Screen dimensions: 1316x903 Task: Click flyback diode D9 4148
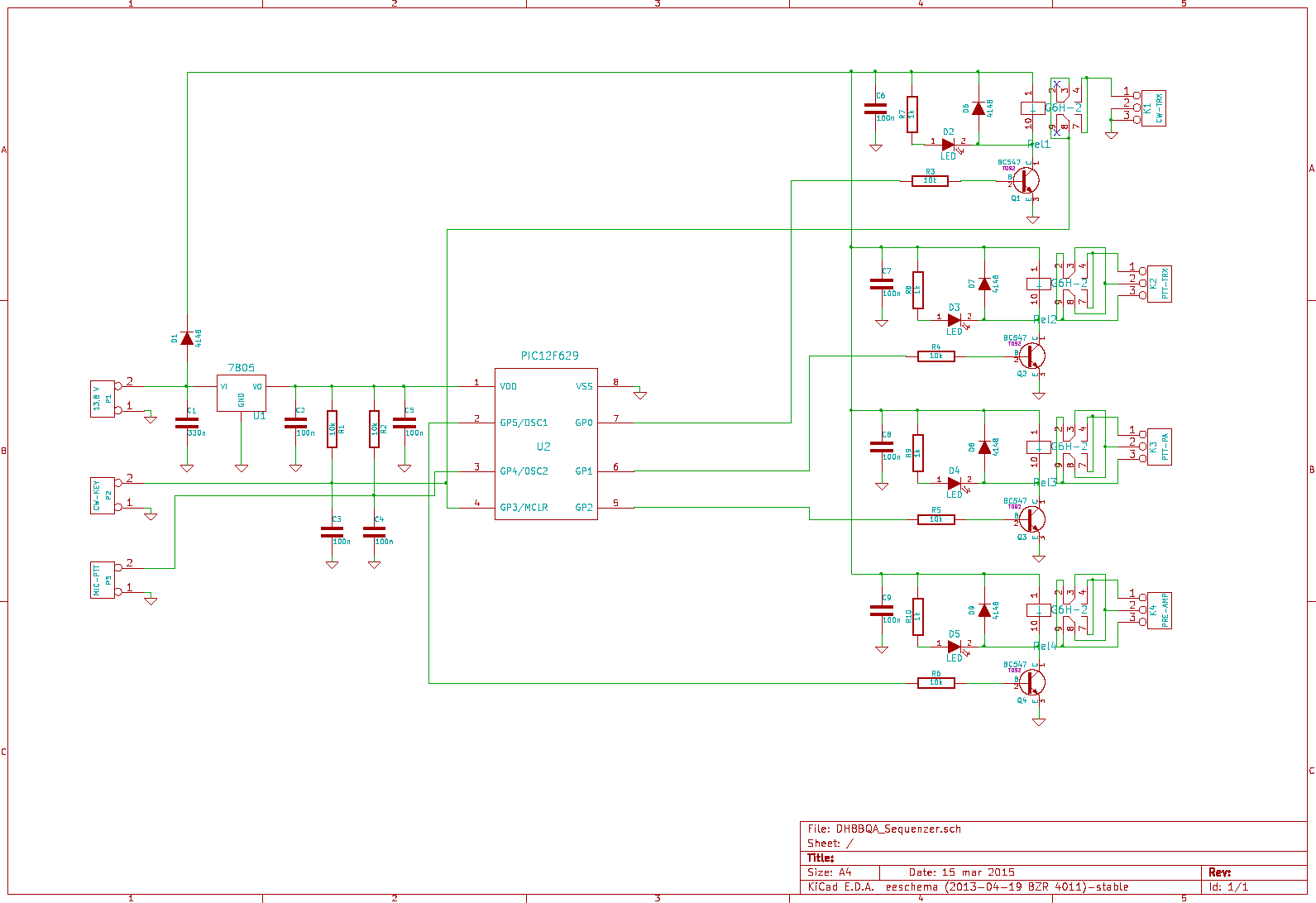click(984, 610)
